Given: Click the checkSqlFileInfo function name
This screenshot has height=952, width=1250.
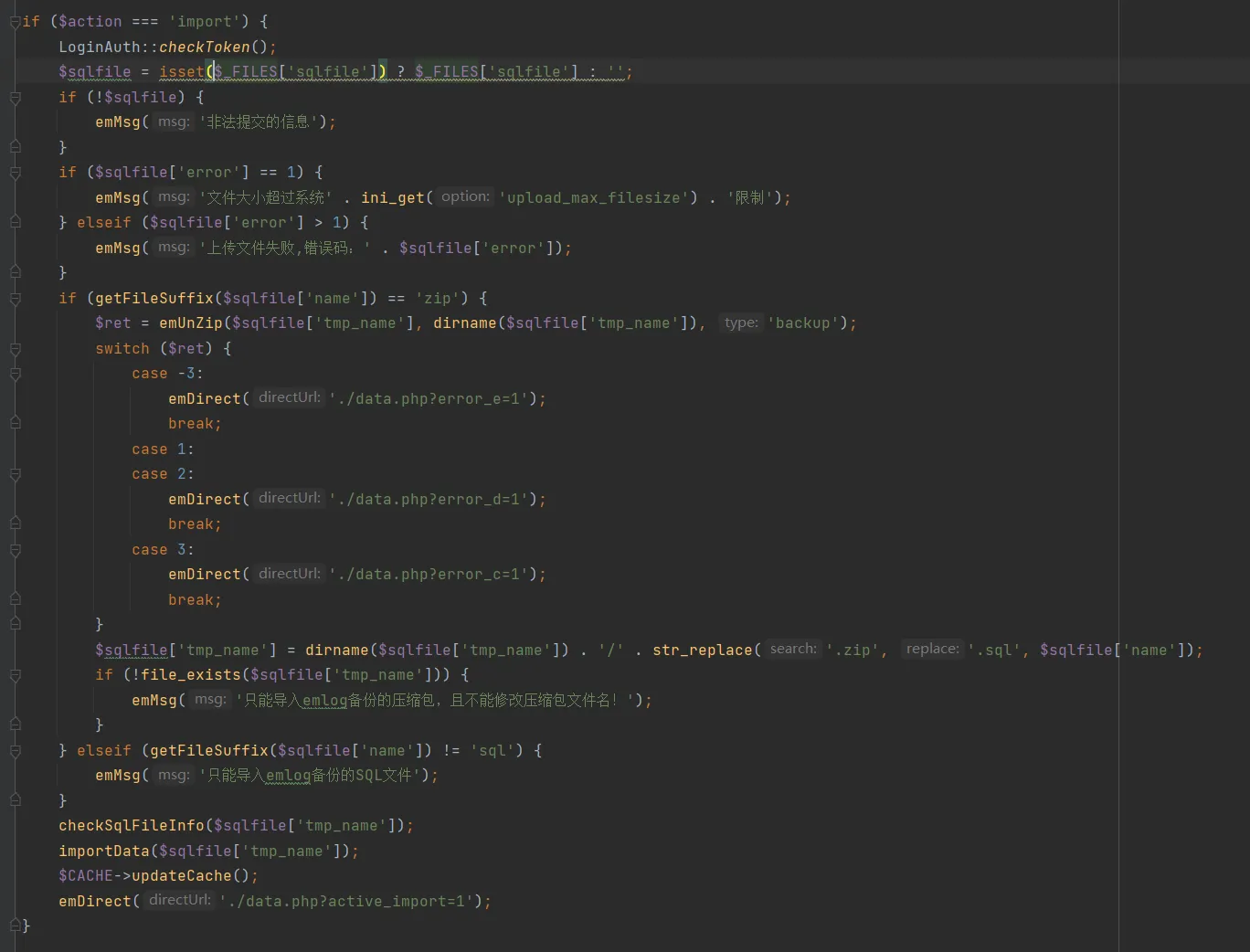Looking at the screenshot, I should tap(132, 826).
